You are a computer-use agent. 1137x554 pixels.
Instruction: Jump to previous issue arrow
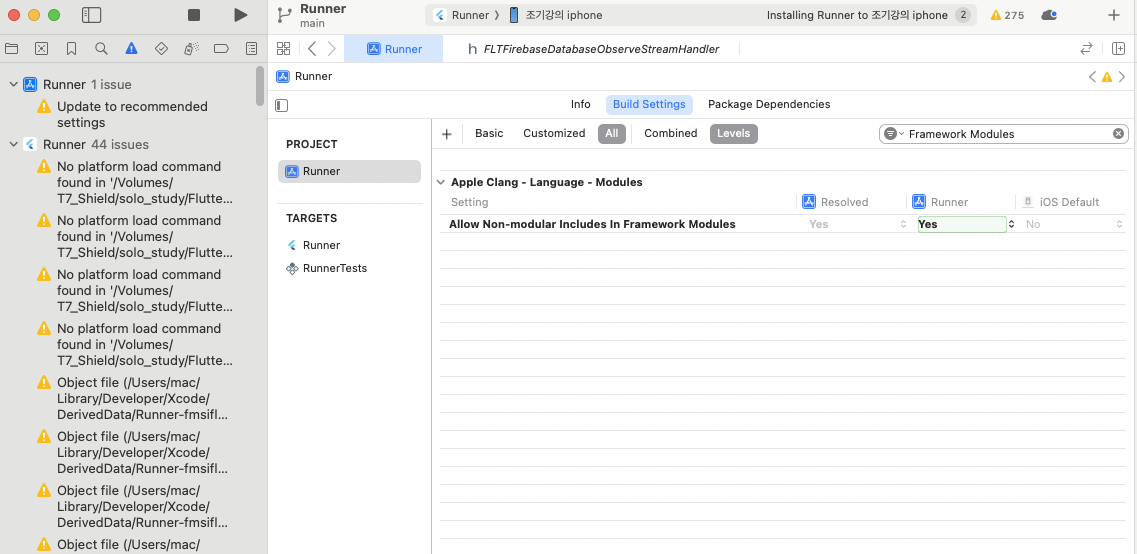tap(1093, 76)
